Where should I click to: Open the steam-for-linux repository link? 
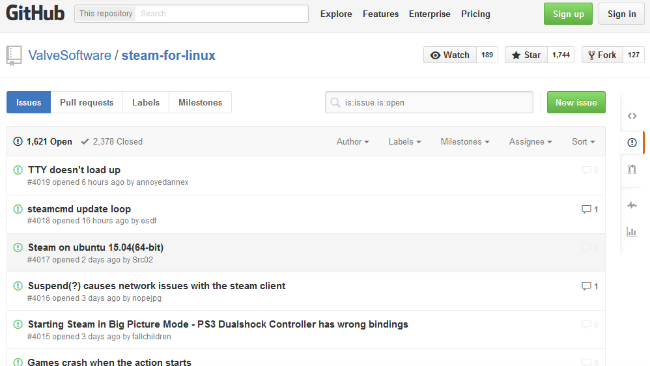[x=168, y=56]
